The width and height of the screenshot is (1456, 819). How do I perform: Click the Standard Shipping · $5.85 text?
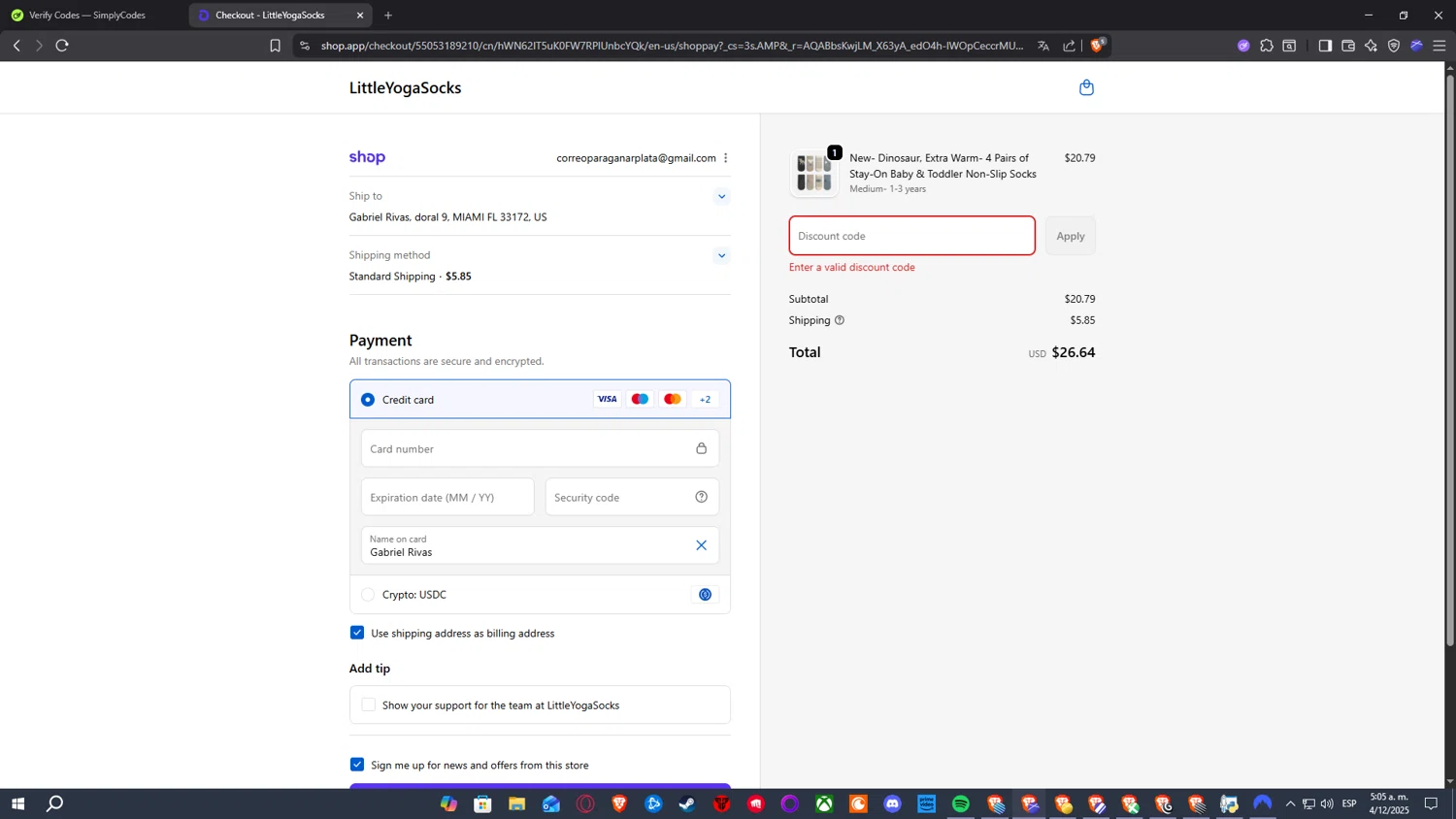410,277
